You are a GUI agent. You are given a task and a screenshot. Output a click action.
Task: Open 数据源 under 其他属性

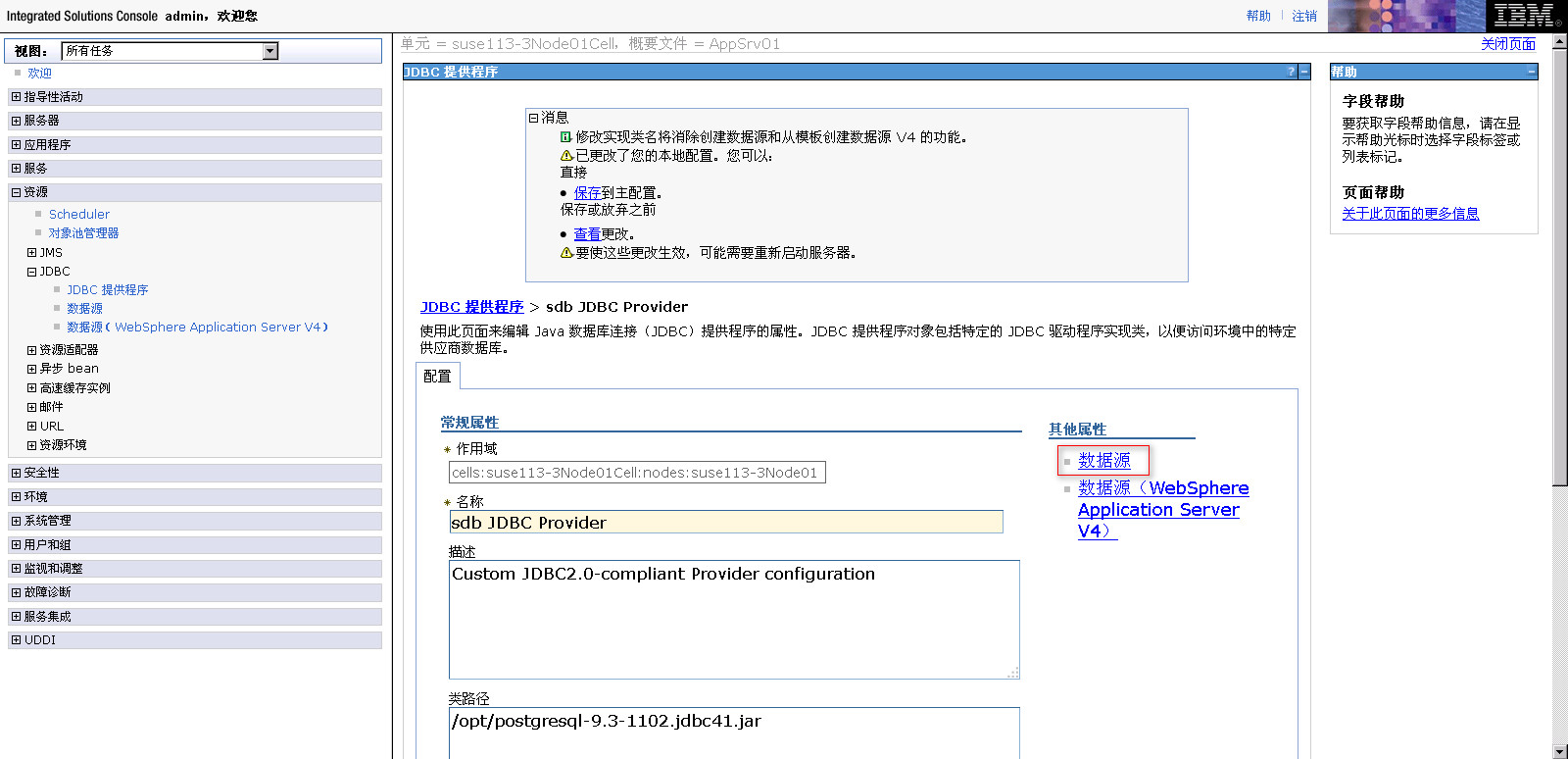point(1104,460)
